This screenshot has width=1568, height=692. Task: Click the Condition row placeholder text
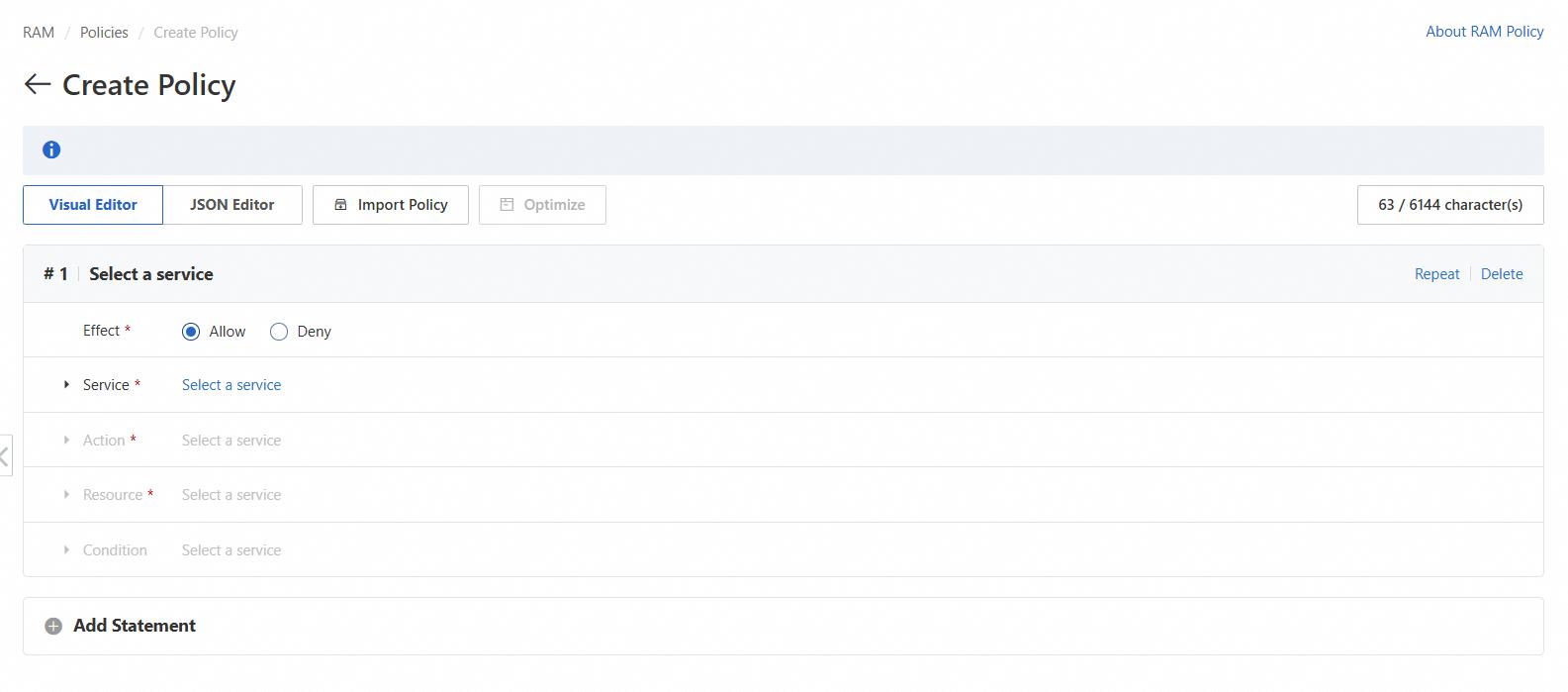(x=231, y=550)
